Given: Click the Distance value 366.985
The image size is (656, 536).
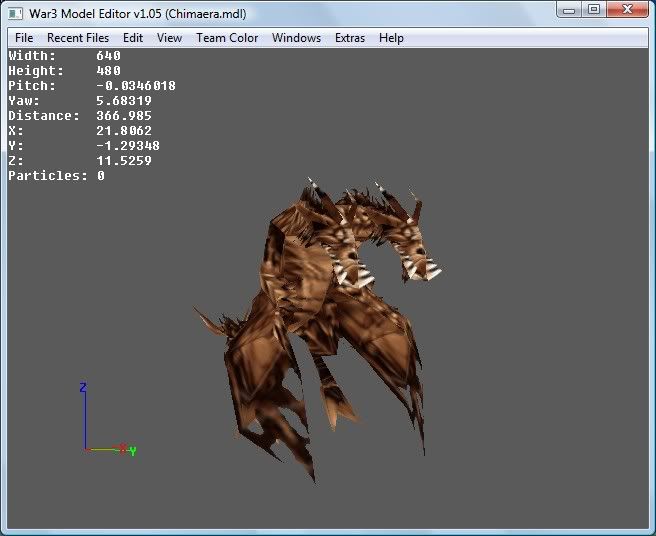Looking at the screenshot, I should click(124, 115).
